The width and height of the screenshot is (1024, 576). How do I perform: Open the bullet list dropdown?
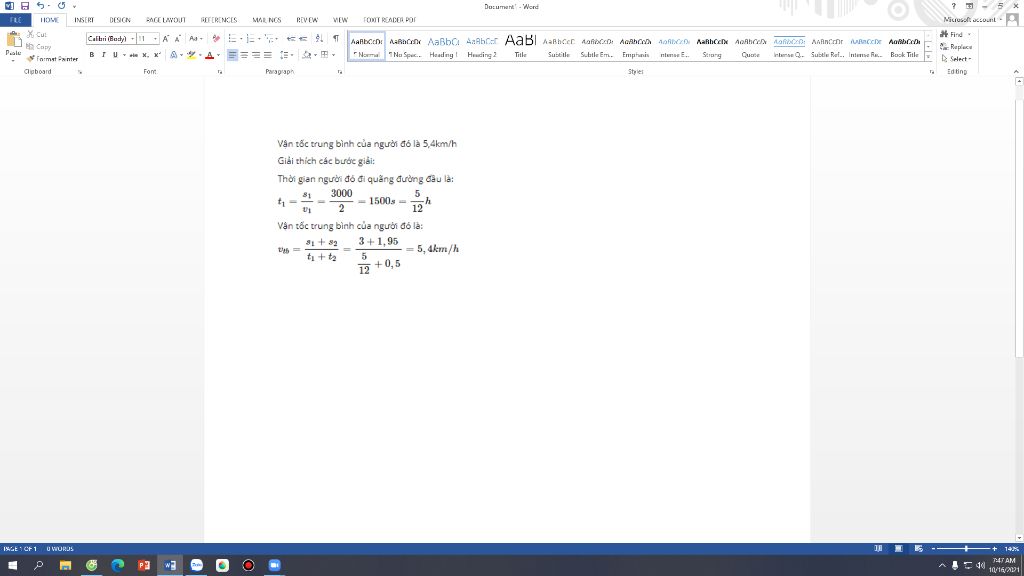pos(241,39)
